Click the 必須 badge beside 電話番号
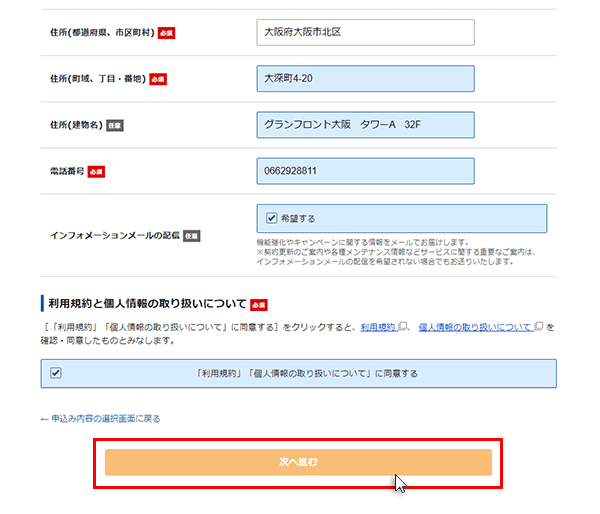Screen dimensions: 600x514 click(x=96, y=172)
